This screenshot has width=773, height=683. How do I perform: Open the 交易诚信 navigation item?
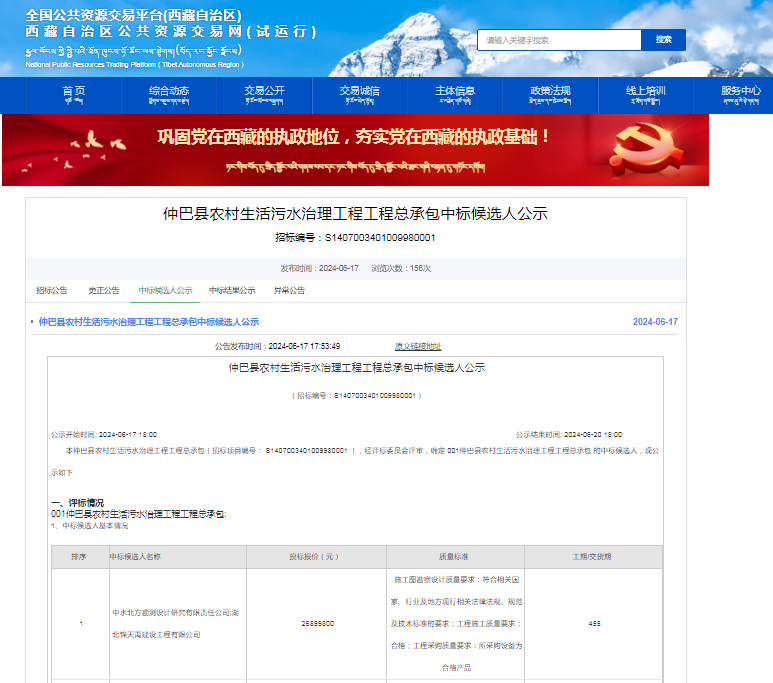coord(360,95)
